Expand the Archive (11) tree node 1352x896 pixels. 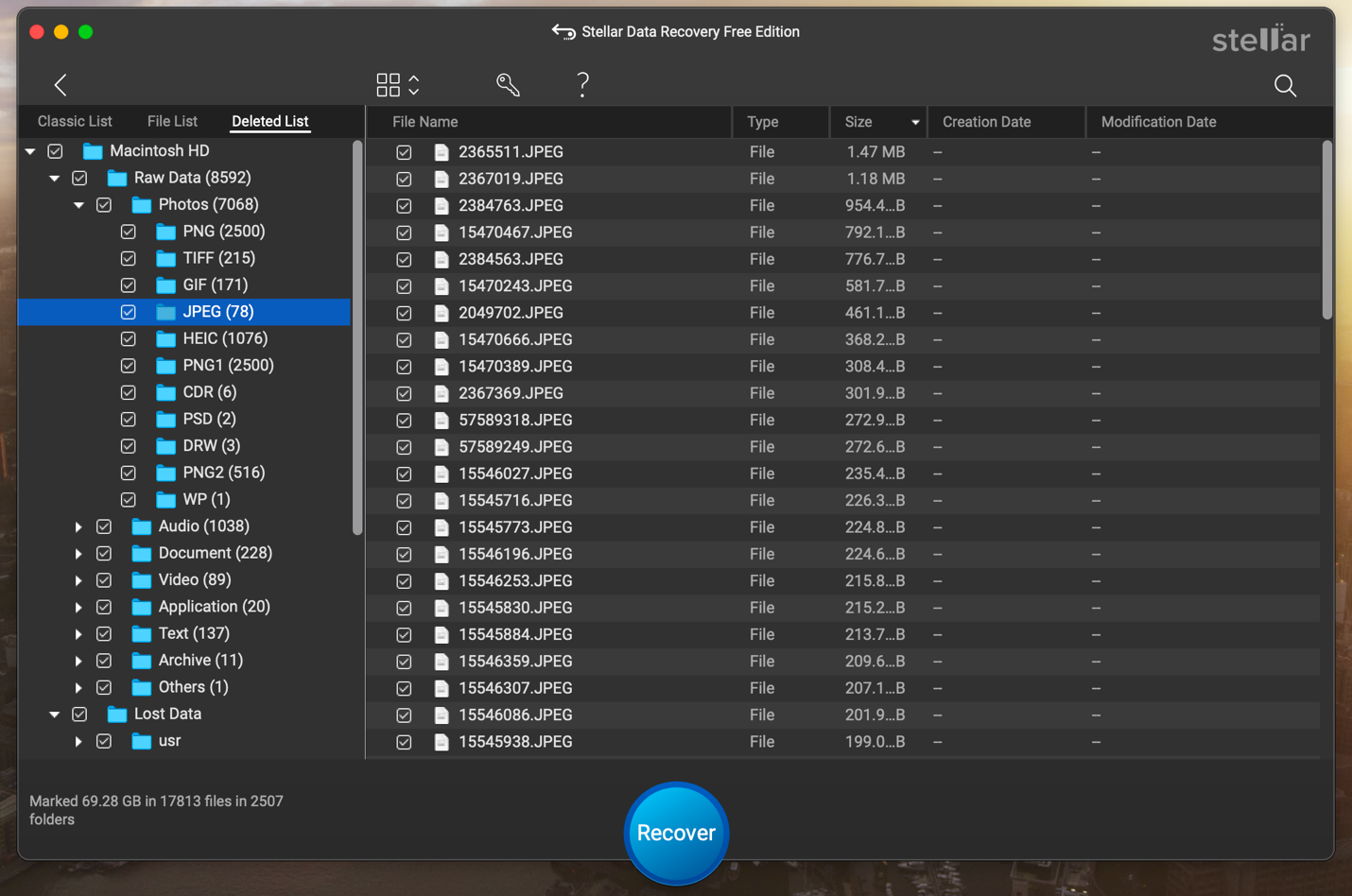pos(78,661)
